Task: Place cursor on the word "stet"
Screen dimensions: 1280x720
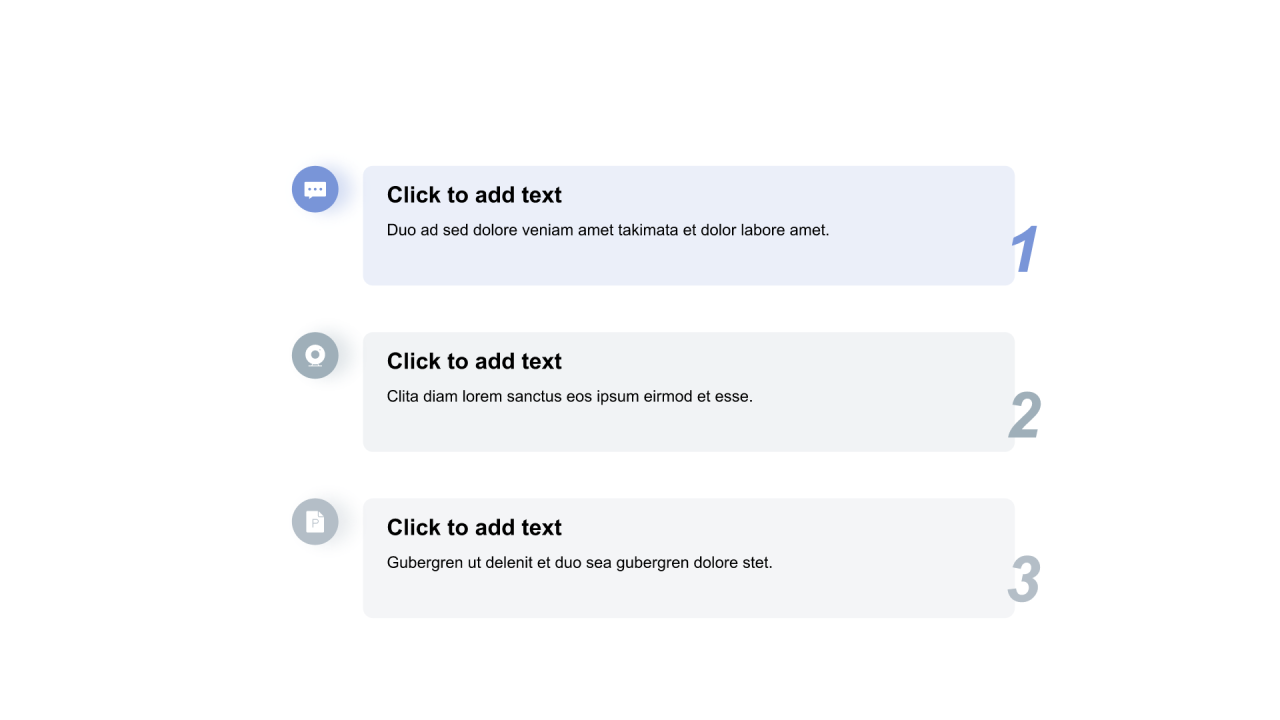Action: [x=757, y=562]
